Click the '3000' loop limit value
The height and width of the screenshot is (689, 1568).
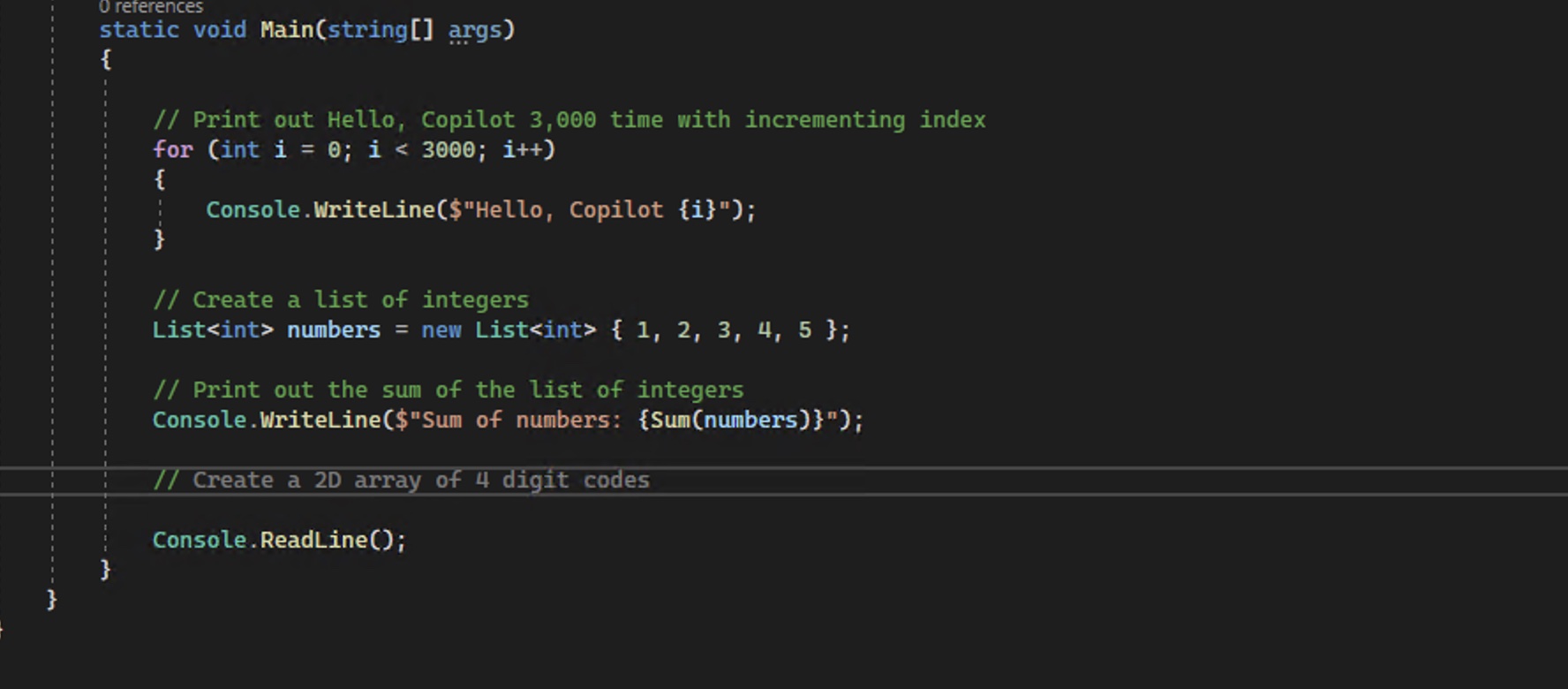pyautogui.click(x=448, y=150)
